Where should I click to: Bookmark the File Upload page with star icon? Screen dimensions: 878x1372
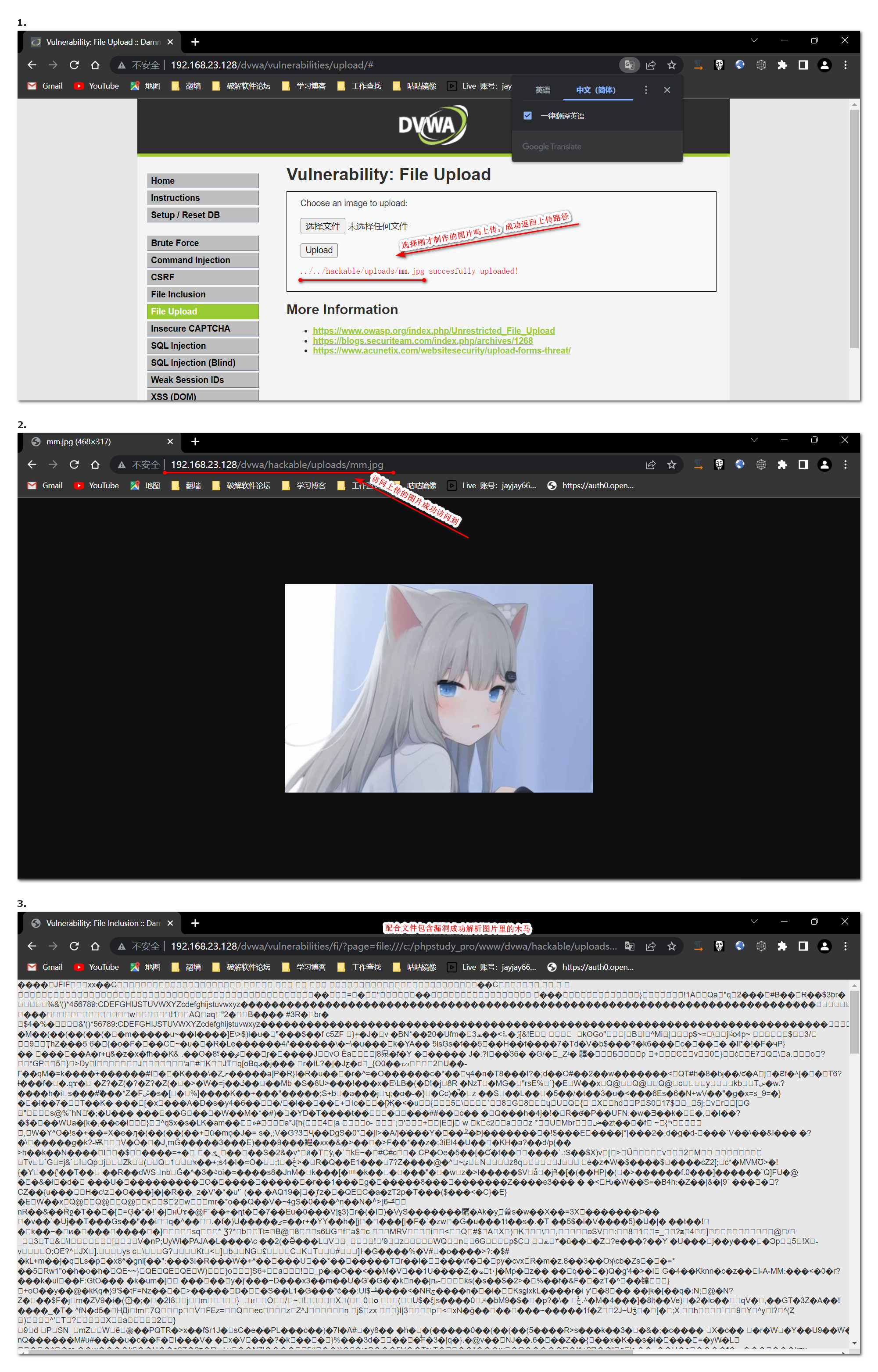672,65
